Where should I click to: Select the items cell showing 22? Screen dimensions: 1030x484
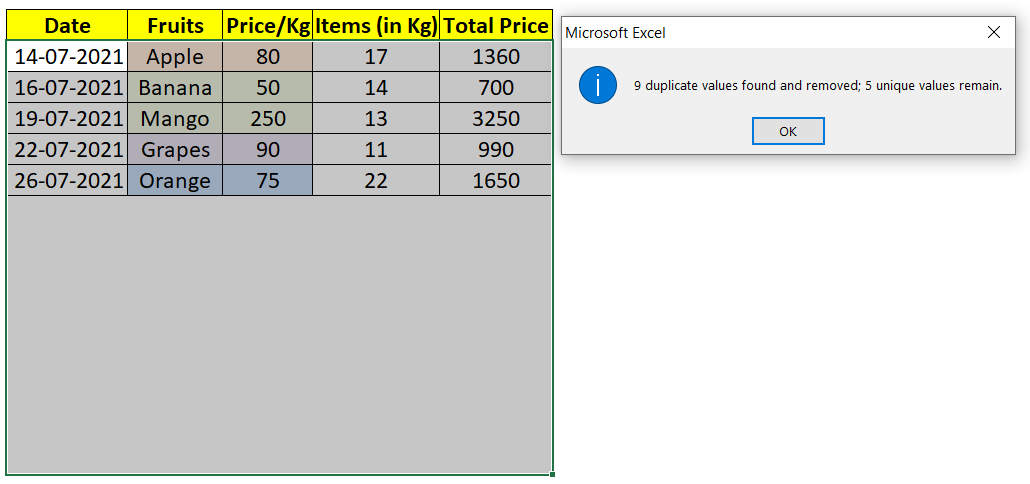click(376, 180)
